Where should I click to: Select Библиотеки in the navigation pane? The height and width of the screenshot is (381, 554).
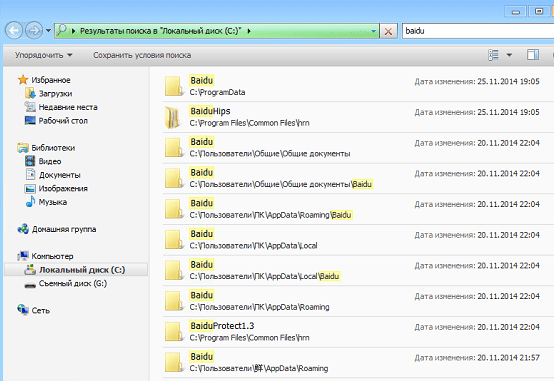point(53,148)
